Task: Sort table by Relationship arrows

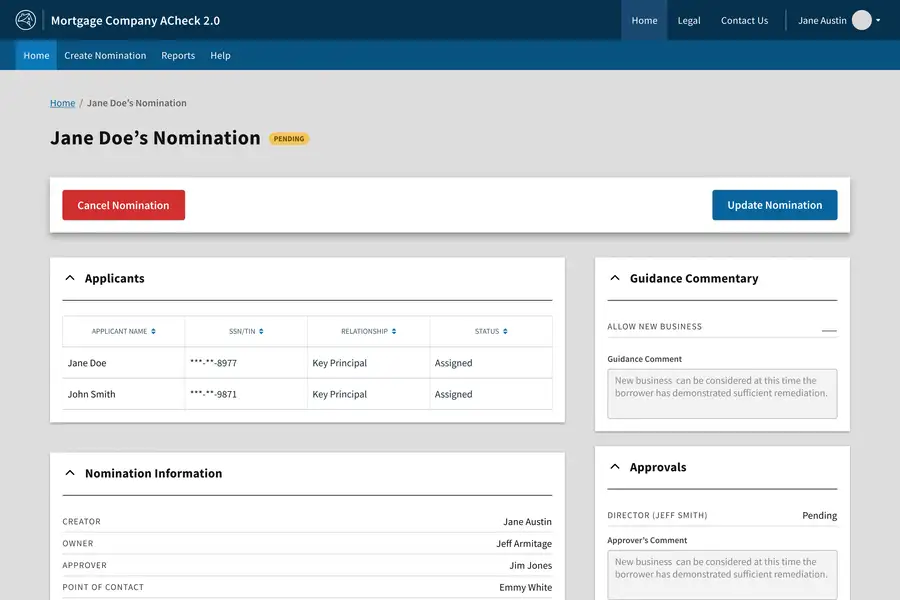Action: (394, 331)
